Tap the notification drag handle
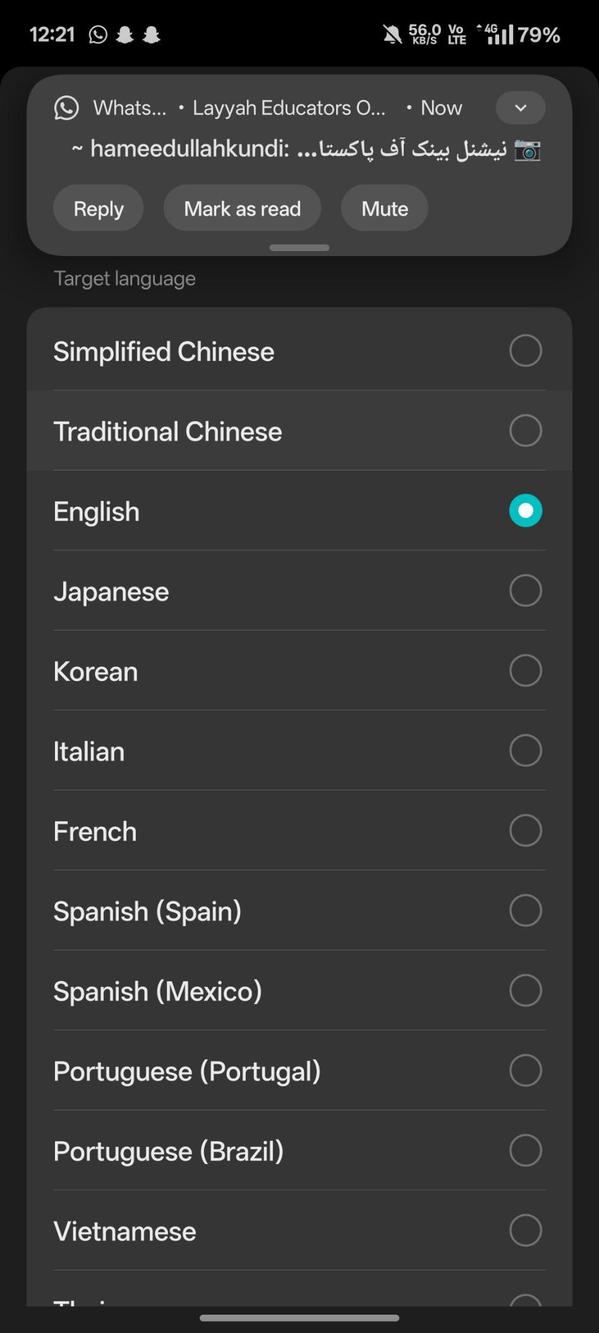This screenshot has height=1333, width=599. (299, 247)
